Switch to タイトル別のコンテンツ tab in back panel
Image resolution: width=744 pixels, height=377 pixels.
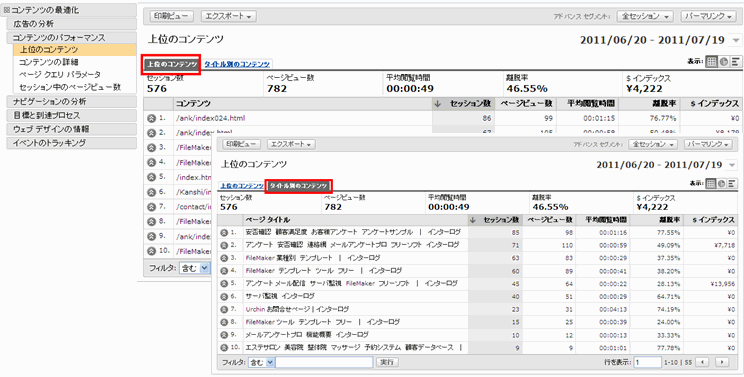click(x=237, y=64)
